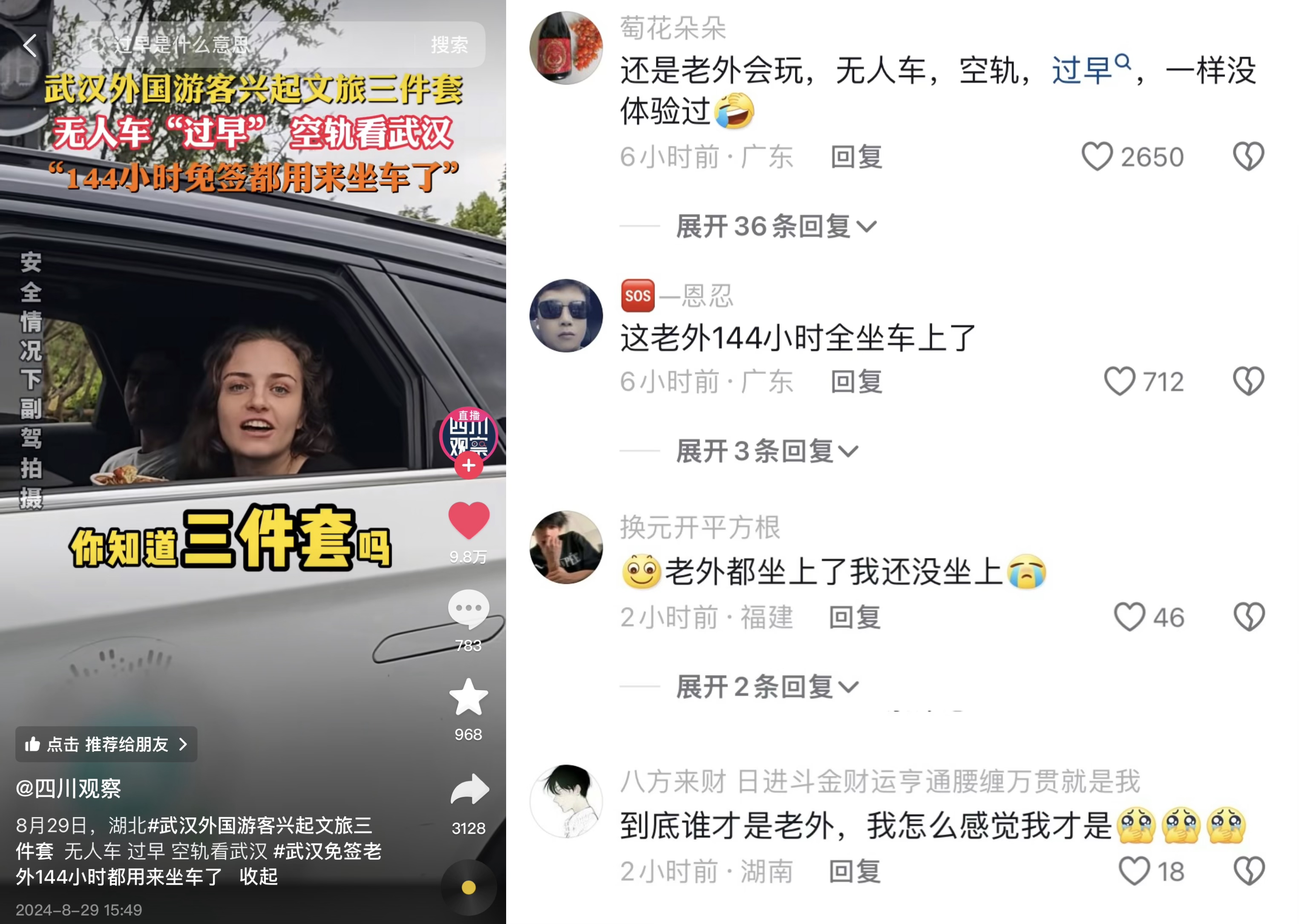Focus the 过早是什么意思 search field

tap(251, 45)
